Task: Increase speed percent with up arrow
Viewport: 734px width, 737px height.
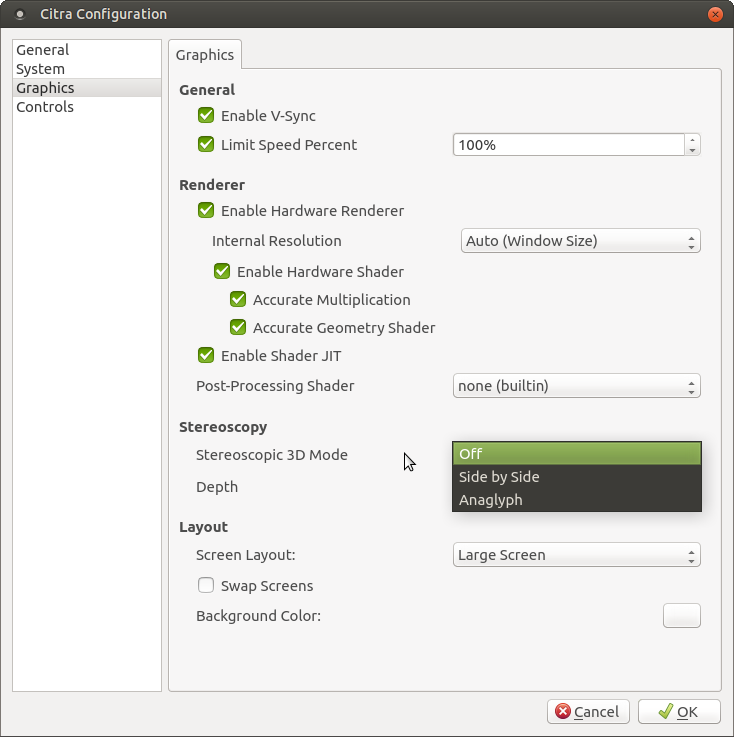Action: pos(692,140)
